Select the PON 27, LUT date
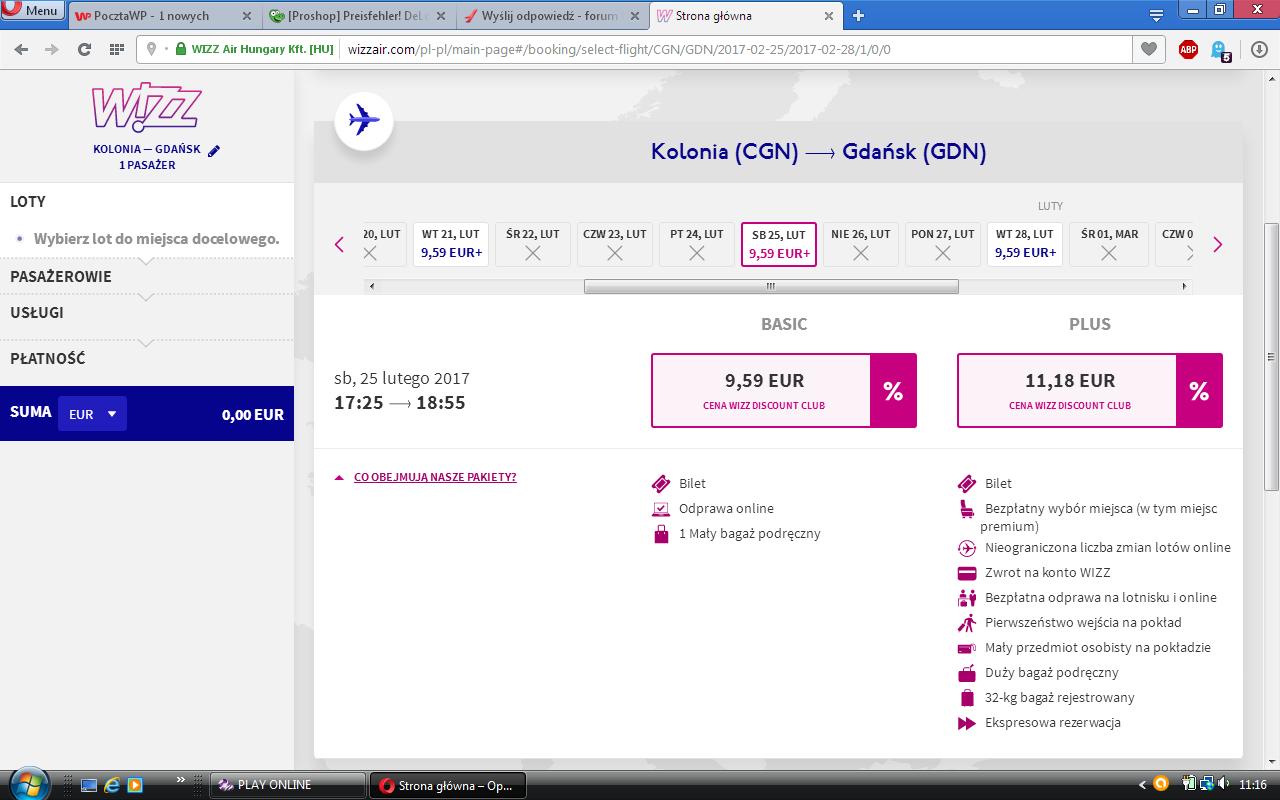 [x=943, y=244]
